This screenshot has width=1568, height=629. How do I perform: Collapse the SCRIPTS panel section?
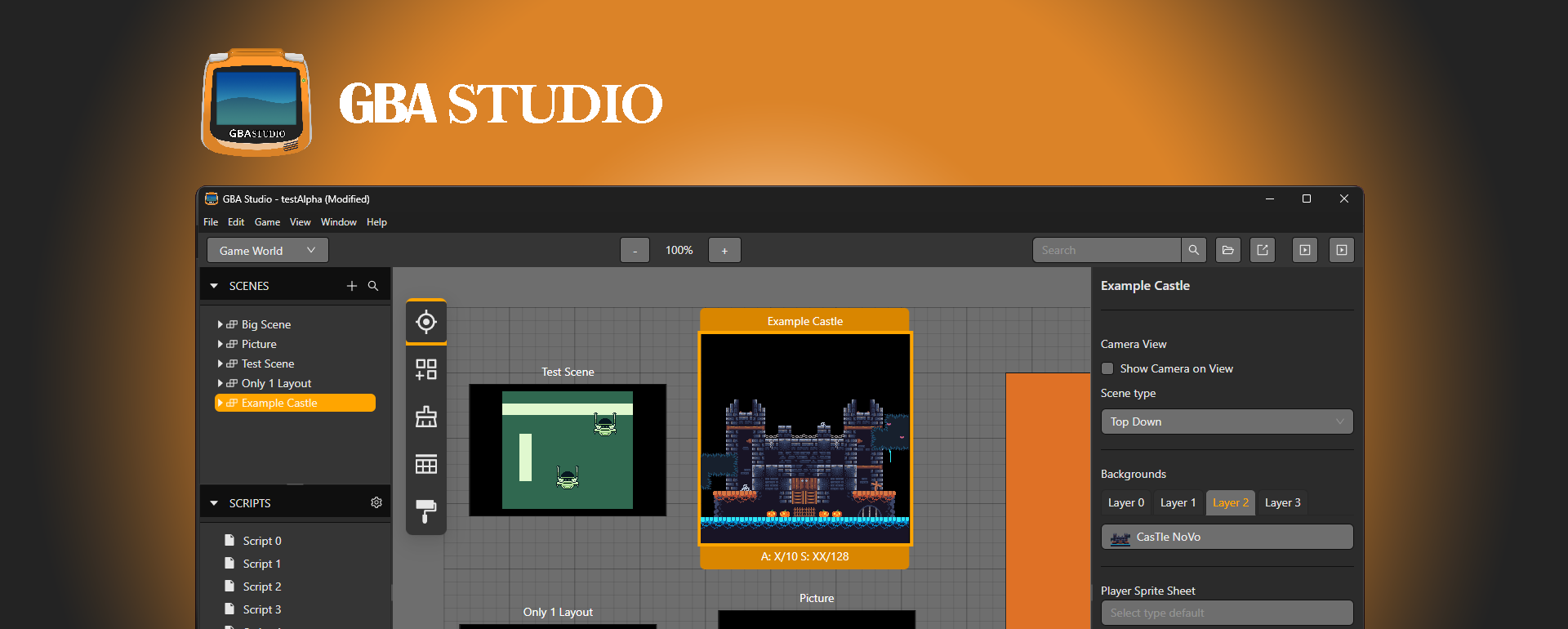coord(214,503)
